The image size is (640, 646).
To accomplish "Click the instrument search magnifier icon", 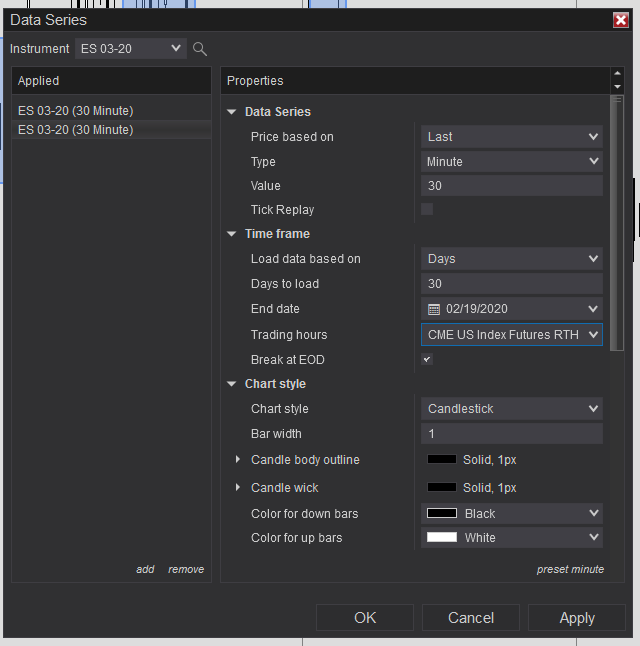I will click(200, 49).
